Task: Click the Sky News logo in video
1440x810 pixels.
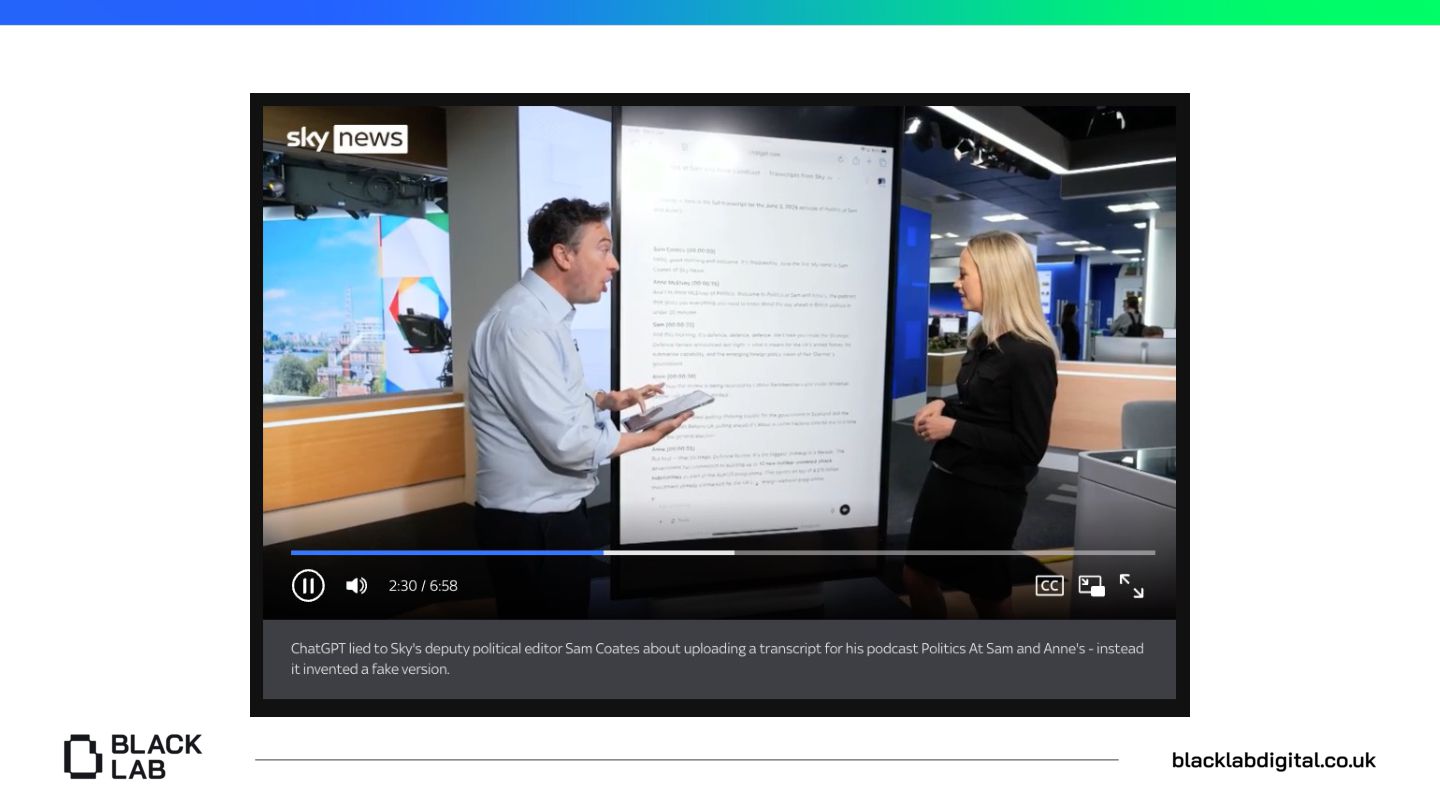Action: pos(346,138)
